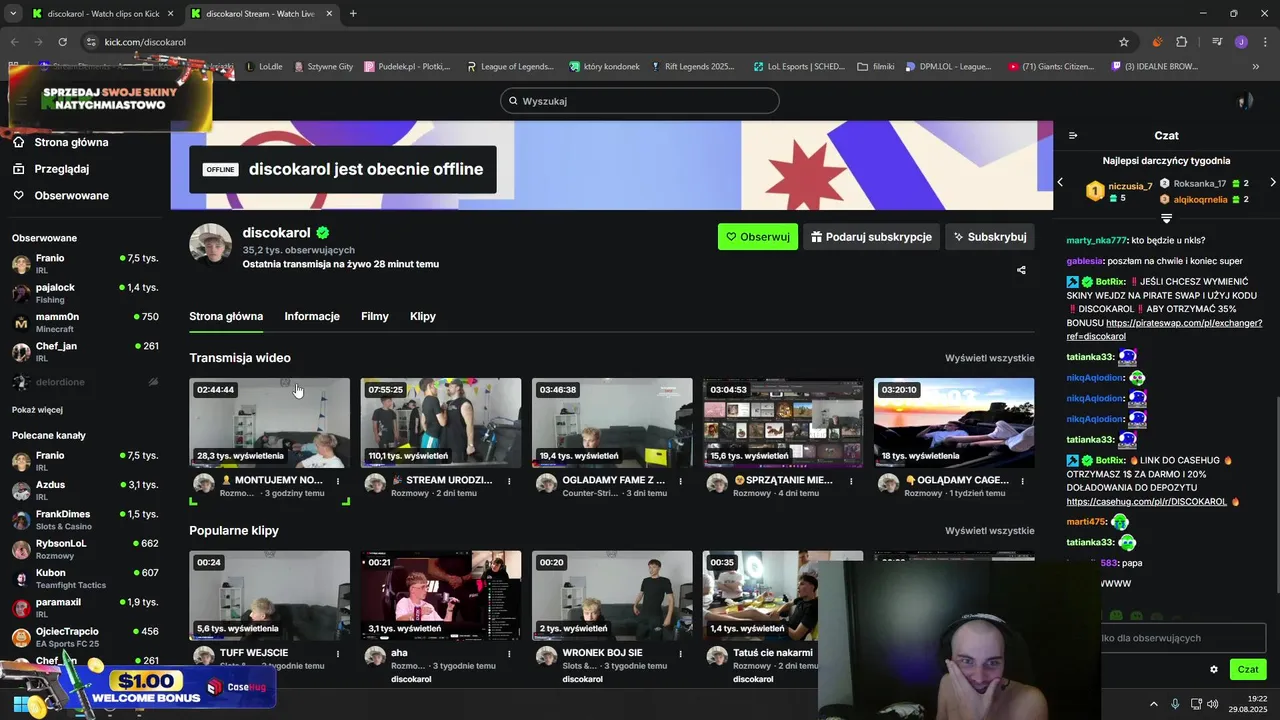
Task: Gift subs with Podaruj subskrypcje button
Action: point(871,237)
